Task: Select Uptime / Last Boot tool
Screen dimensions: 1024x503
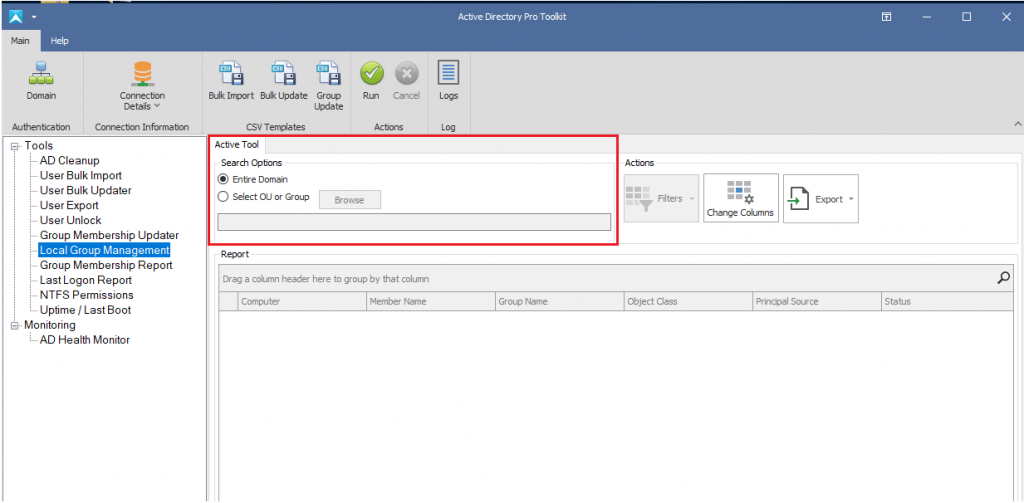Action: click(86, 310)
